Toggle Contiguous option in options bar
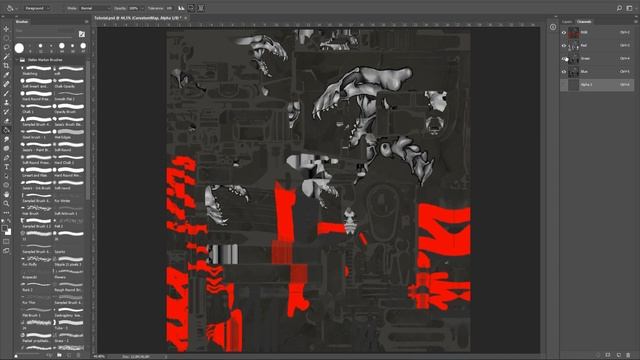This screenshot has height=360, width=640. tap(191, 8)
